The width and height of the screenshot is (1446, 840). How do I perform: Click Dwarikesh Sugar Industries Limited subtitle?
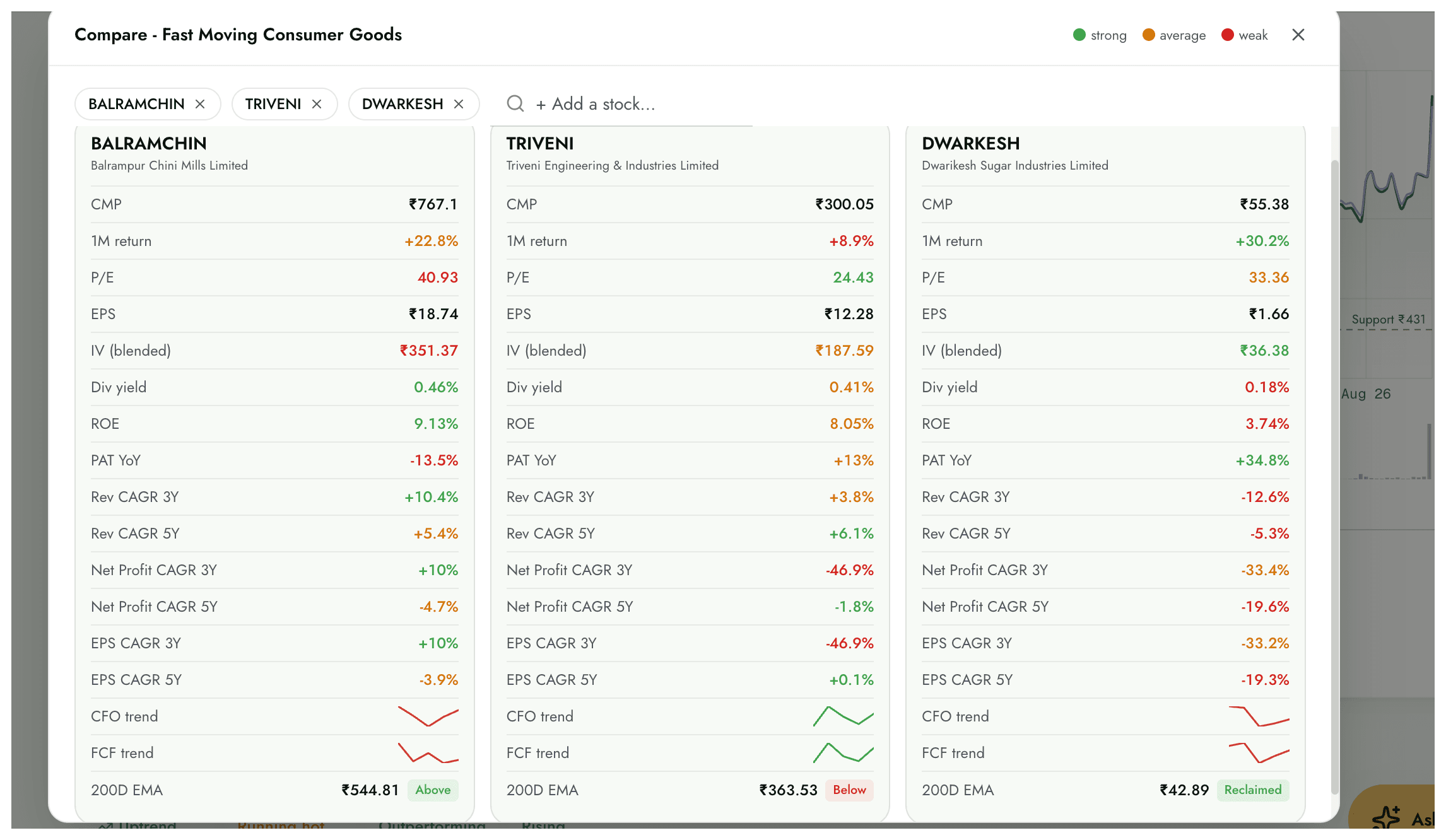tap(1015, 165)
